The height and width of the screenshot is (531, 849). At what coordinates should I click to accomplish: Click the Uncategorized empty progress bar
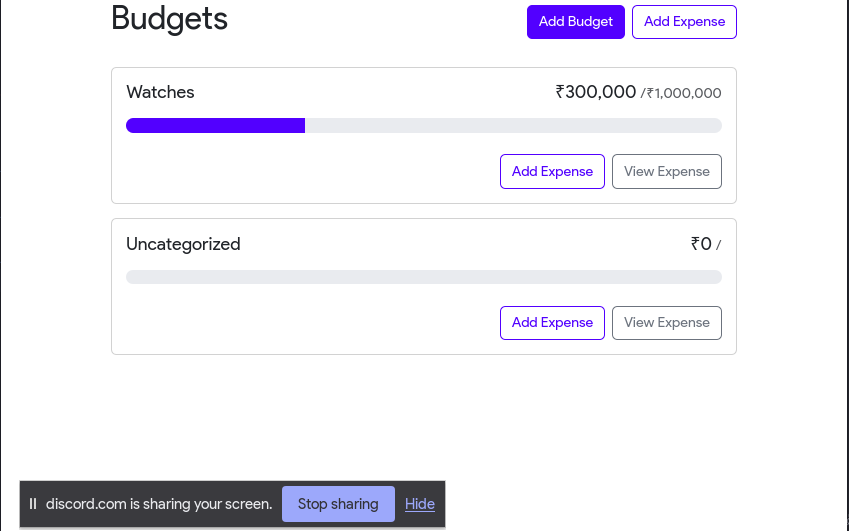423,277
